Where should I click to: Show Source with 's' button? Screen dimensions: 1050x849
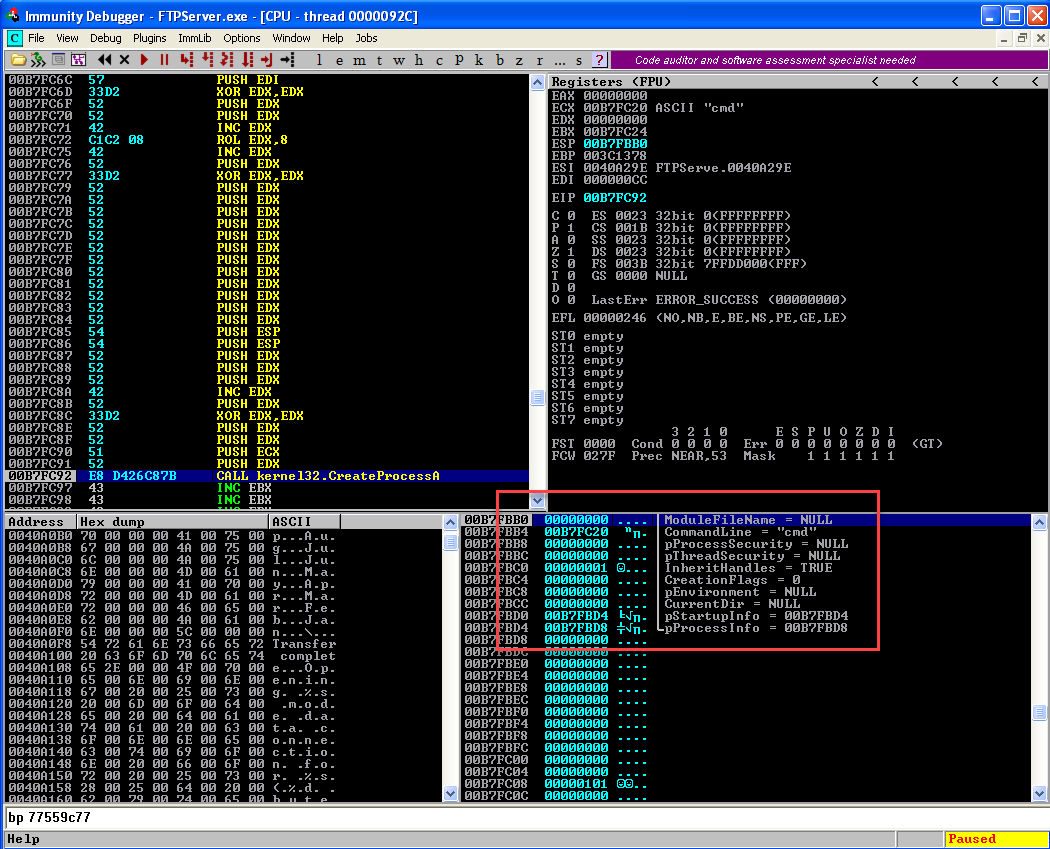click(579, 60)
